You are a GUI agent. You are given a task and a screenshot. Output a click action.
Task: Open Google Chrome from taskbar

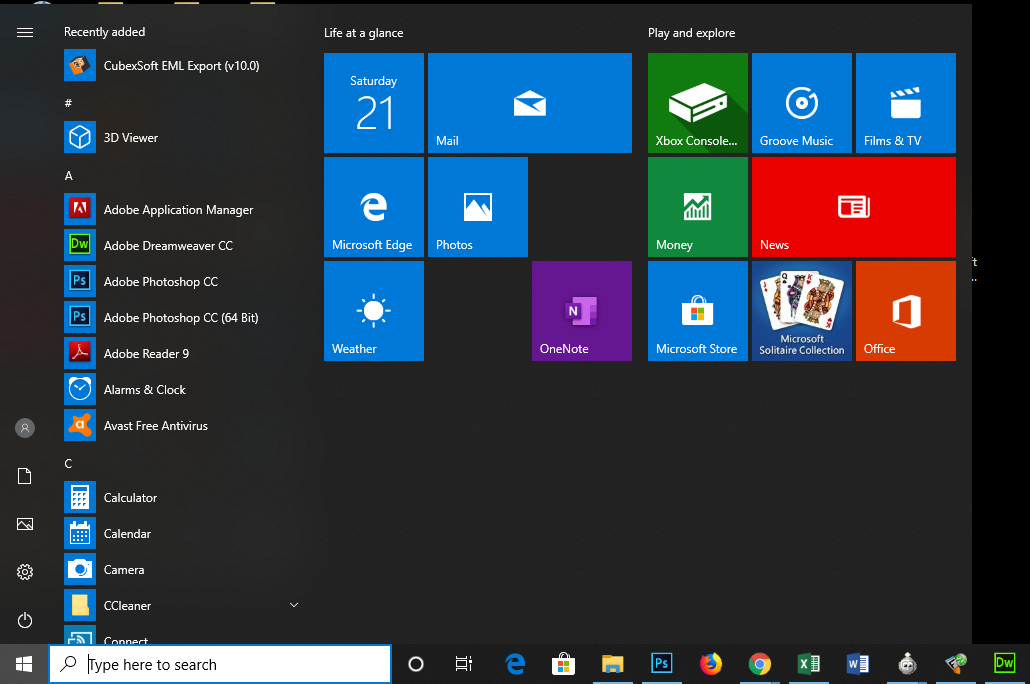[x=760, y=664]
